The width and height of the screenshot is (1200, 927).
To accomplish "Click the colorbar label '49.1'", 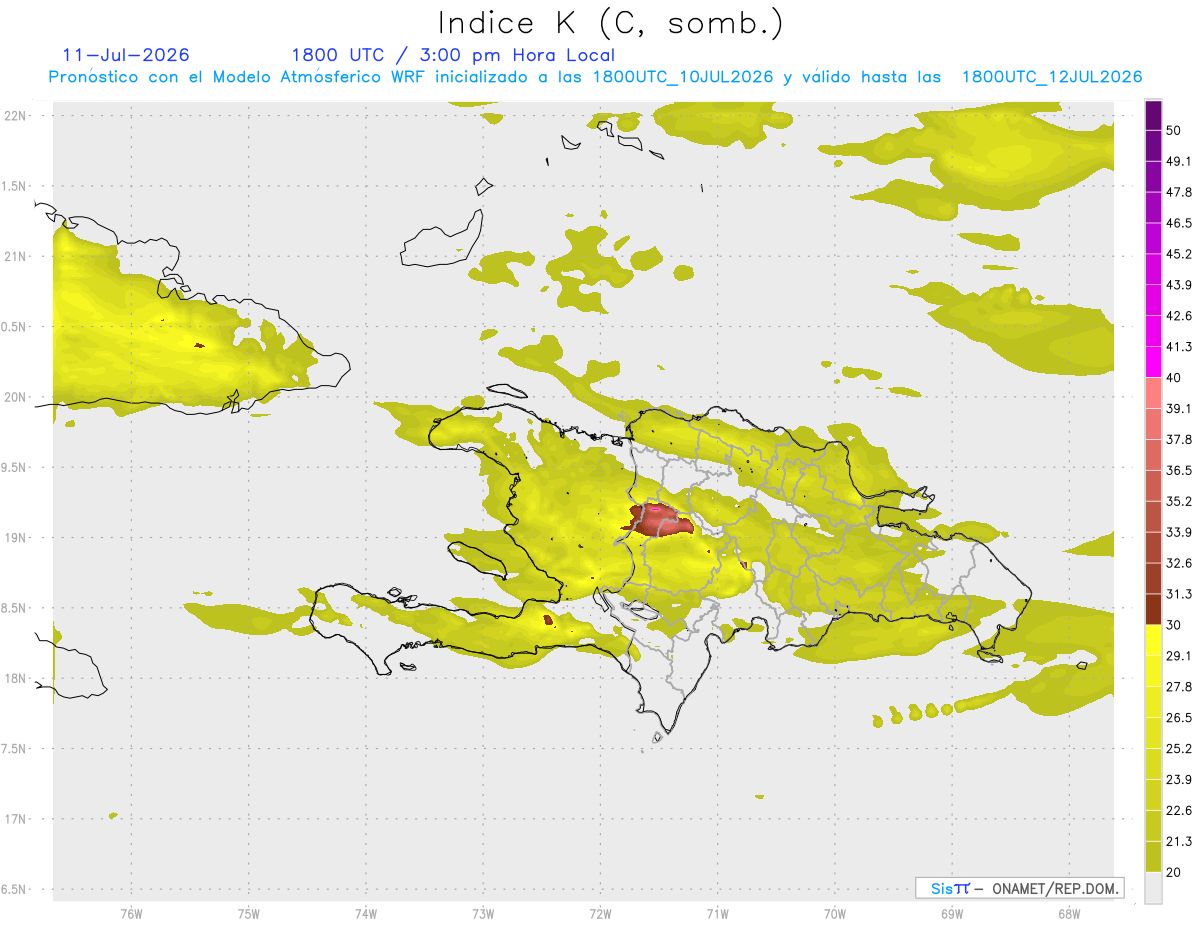I will (1179, 161).
